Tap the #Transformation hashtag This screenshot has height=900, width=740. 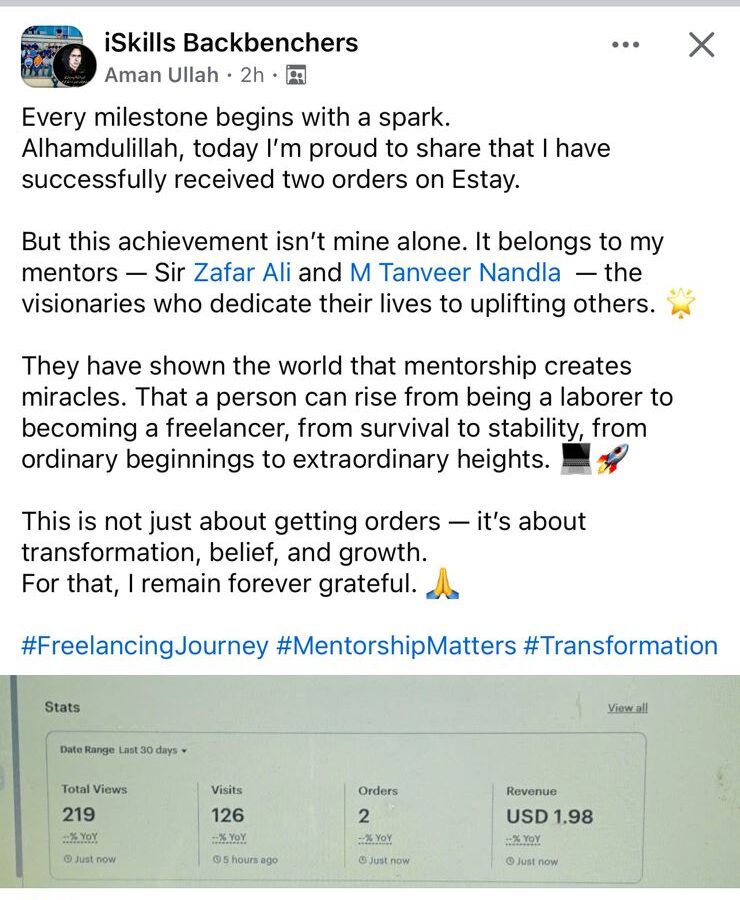pyautogui.click(x=620, y=646)
